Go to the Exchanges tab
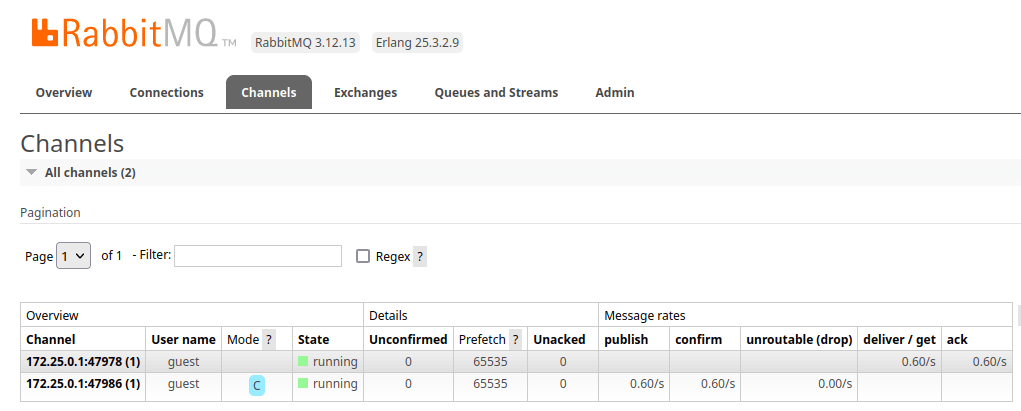This screenshot has width=1021, height=411. (x=365, y=92)
